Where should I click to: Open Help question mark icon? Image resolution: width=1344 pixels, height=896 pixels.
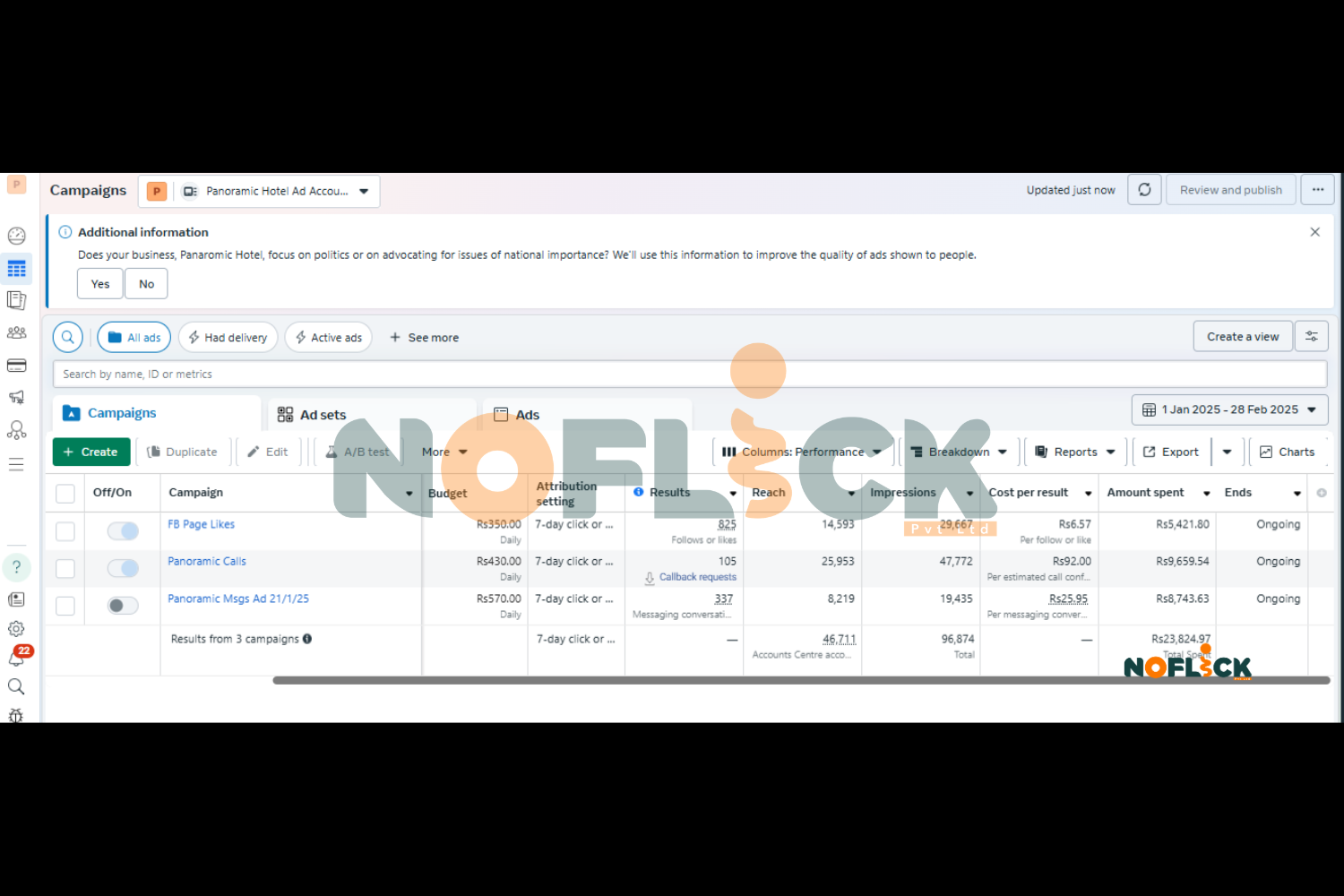click(16, 567)
